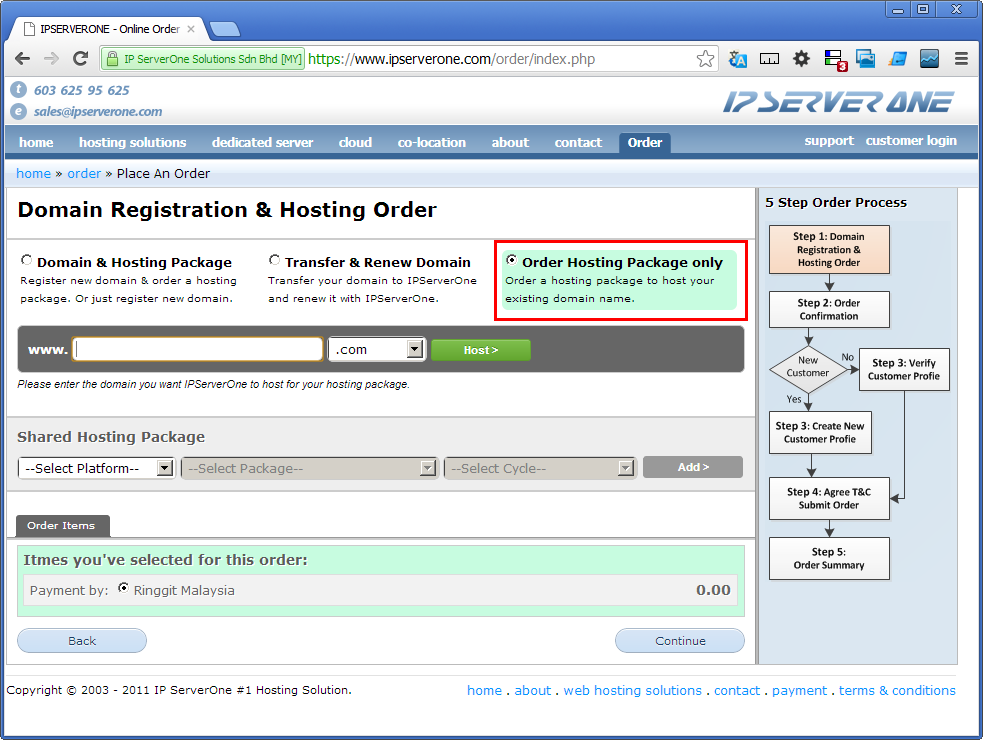
Task: Click footer home link
Action: (x=485, y=690)
